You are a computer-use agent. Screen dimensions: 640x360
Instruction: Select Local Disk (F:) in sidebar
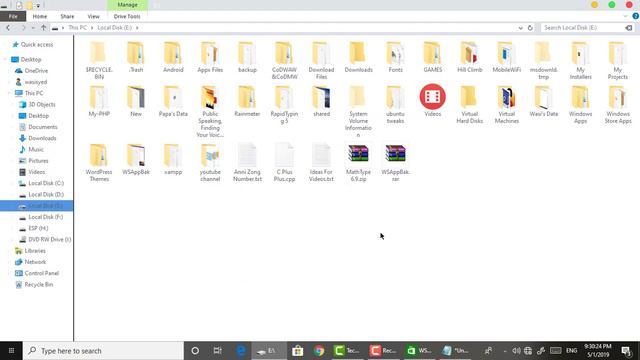pos(46,217)
